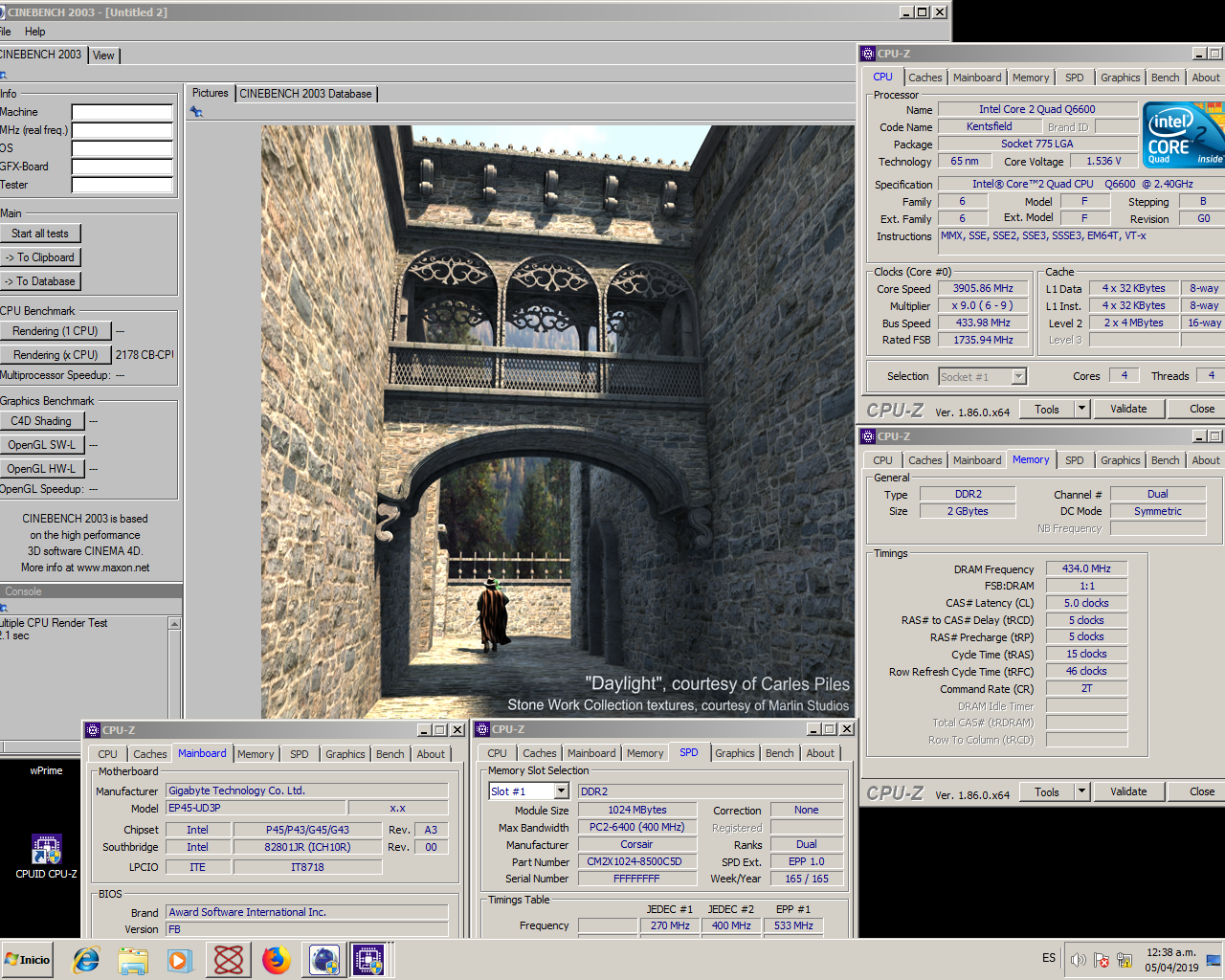Run the C4D Shading benchmark
The width and height of the screenshot is (1225, 980).
point(42,421)
